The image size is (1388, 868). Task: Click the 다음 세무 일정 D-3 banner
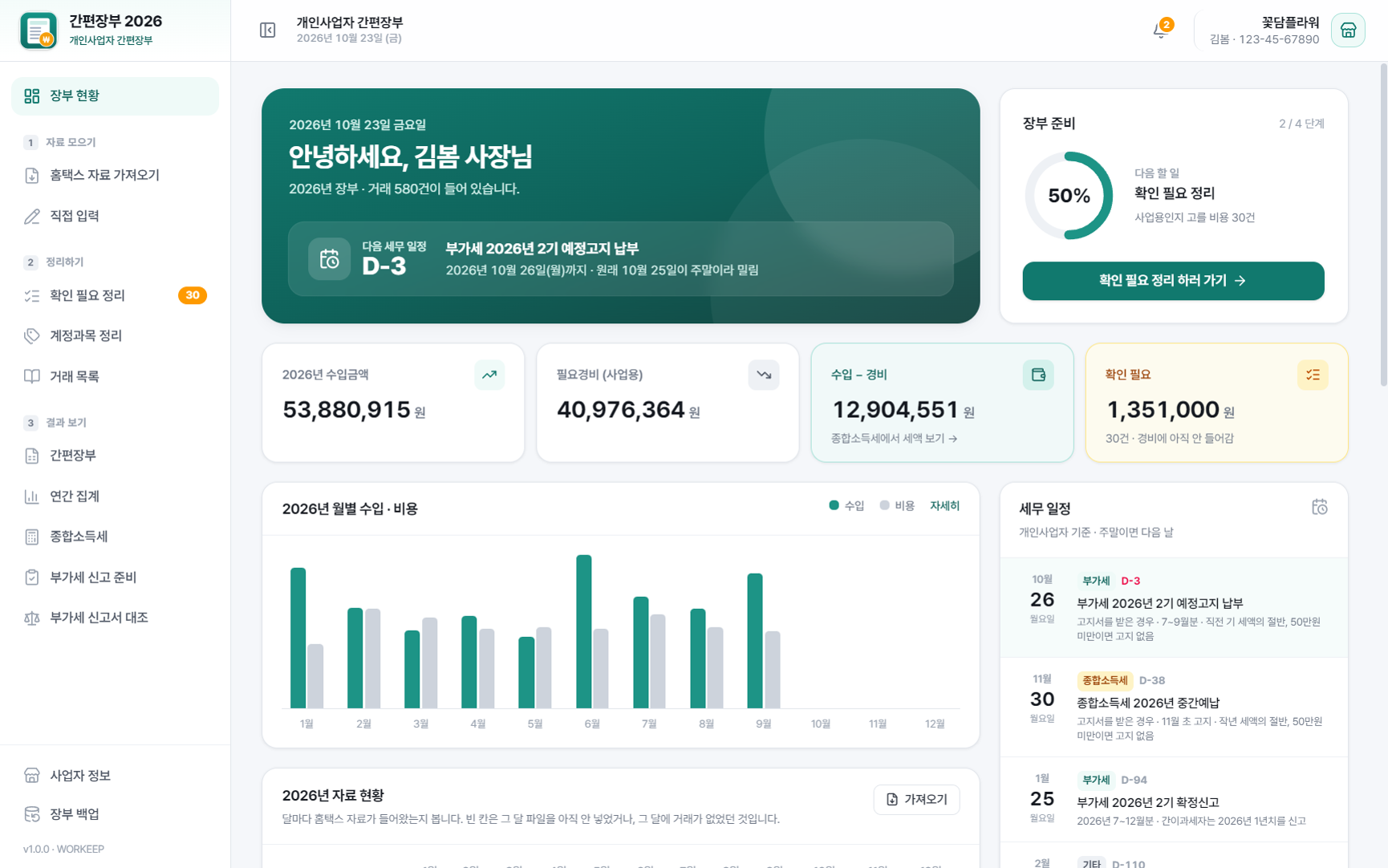click(x=621, y=259)
